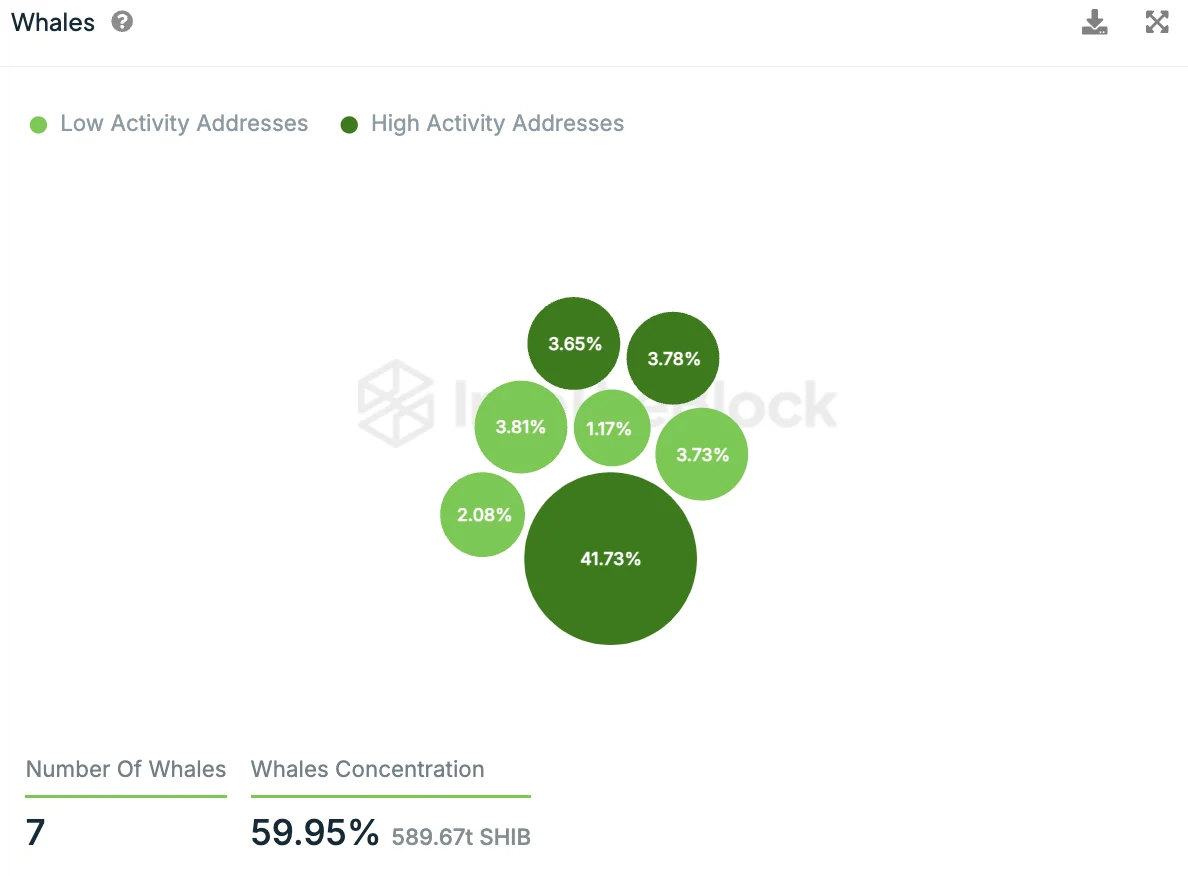Viewport: 1188px width, 876px height.
Task: Click the dark green legend dot
Action: tap(349, 125)
